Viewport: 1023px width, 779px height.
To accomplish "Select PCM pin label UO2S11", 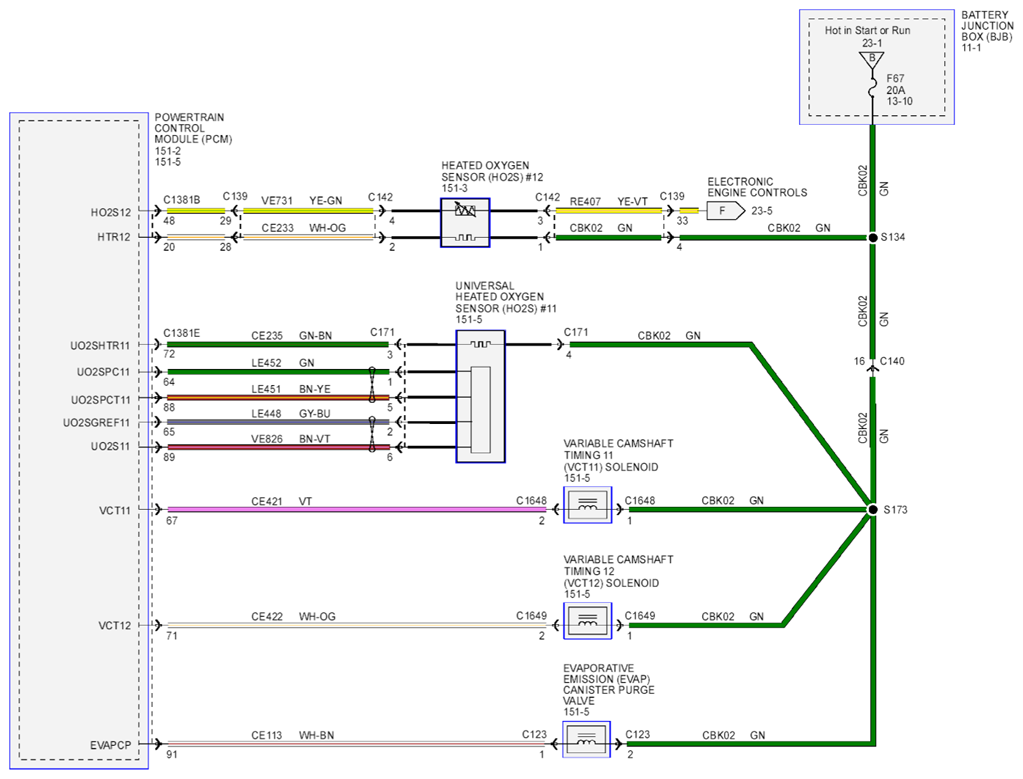I will pyautogui.click(x=110, y=446).
